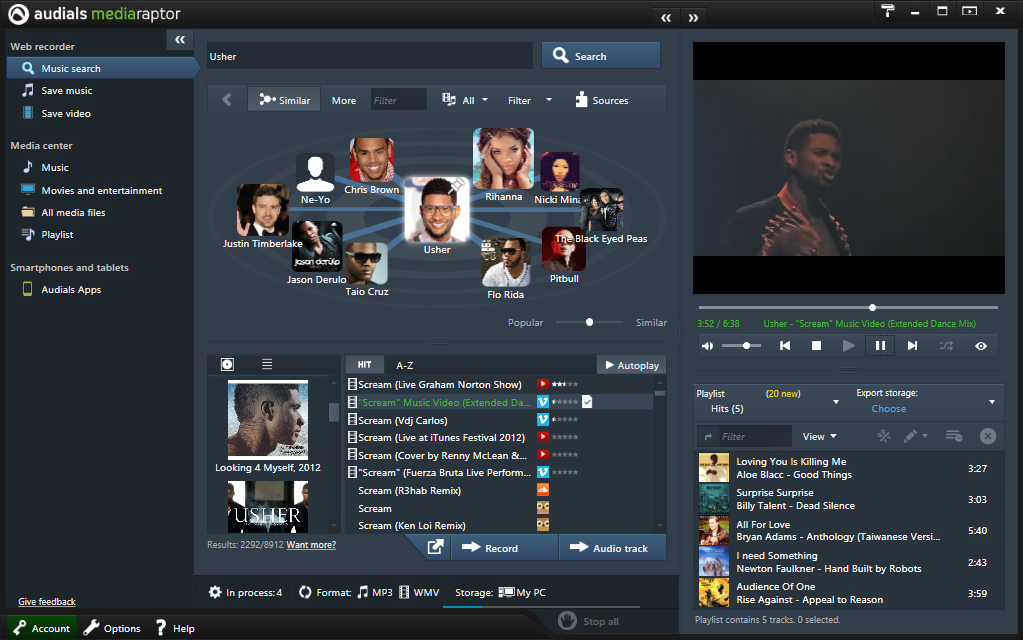
Task: Expand the Hits playlist dropdown
Action: click(x=836, y=402)
